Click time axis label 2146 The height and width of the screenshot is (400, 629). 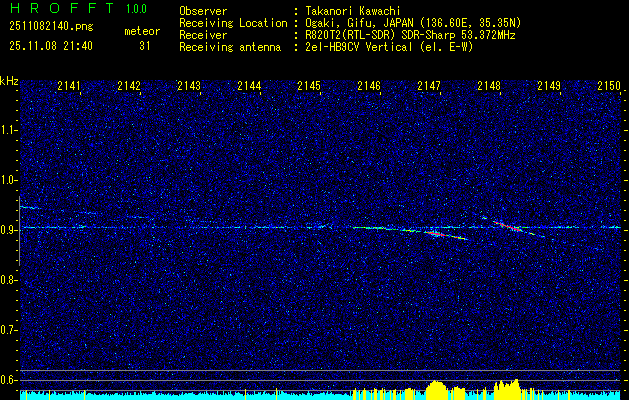pos(369,85)
